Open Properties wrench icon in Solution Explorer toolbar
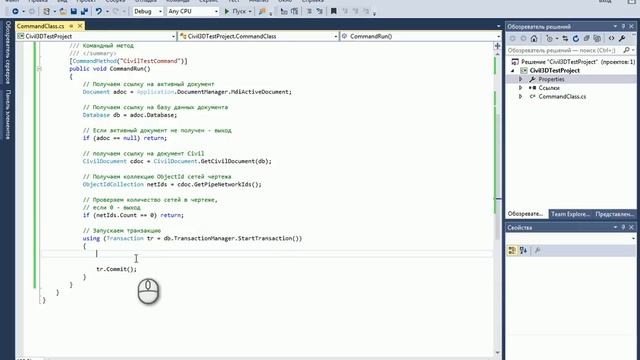The image size is (640, 360). [x=622, y=39]
